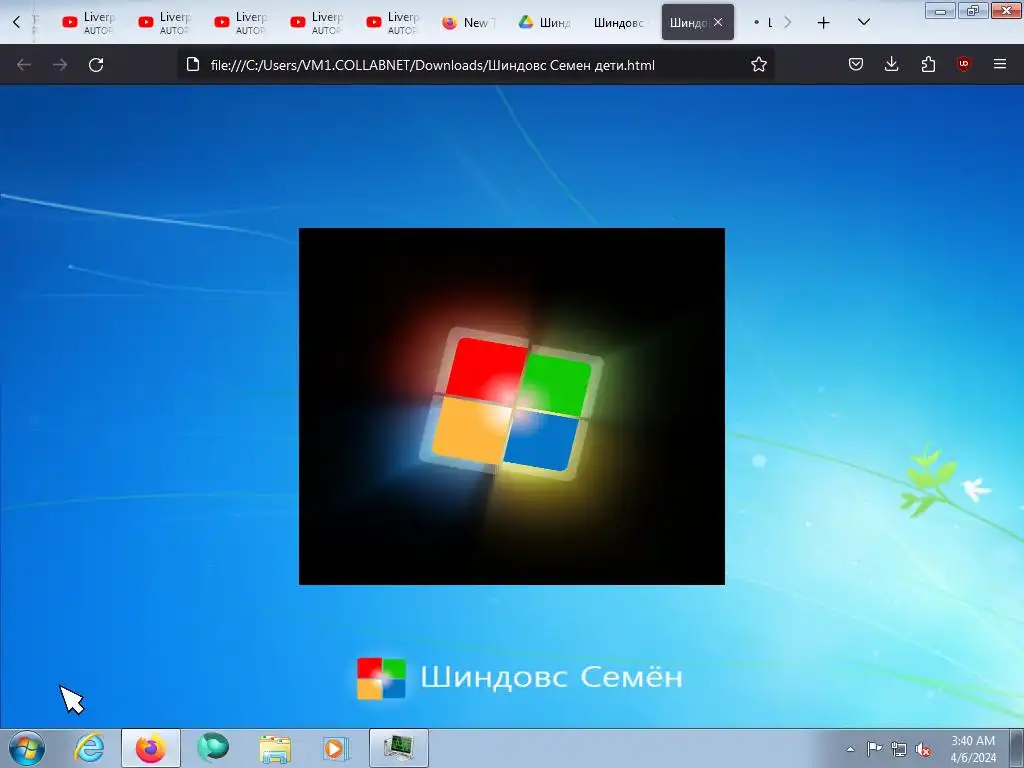This screenshot has width=1024, height=768.
Task: Switch to the Google Drive Шинд tab
Action: 546,23
